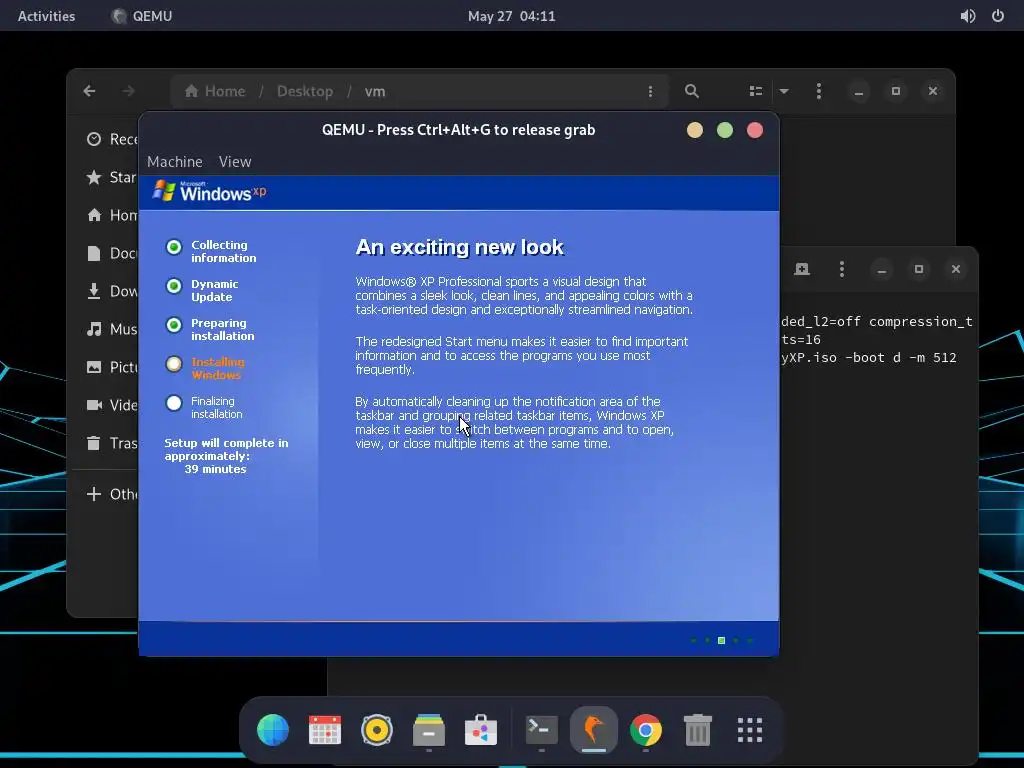
Task: Open the Calendar app from dock
Action: (x=325, y=730)
